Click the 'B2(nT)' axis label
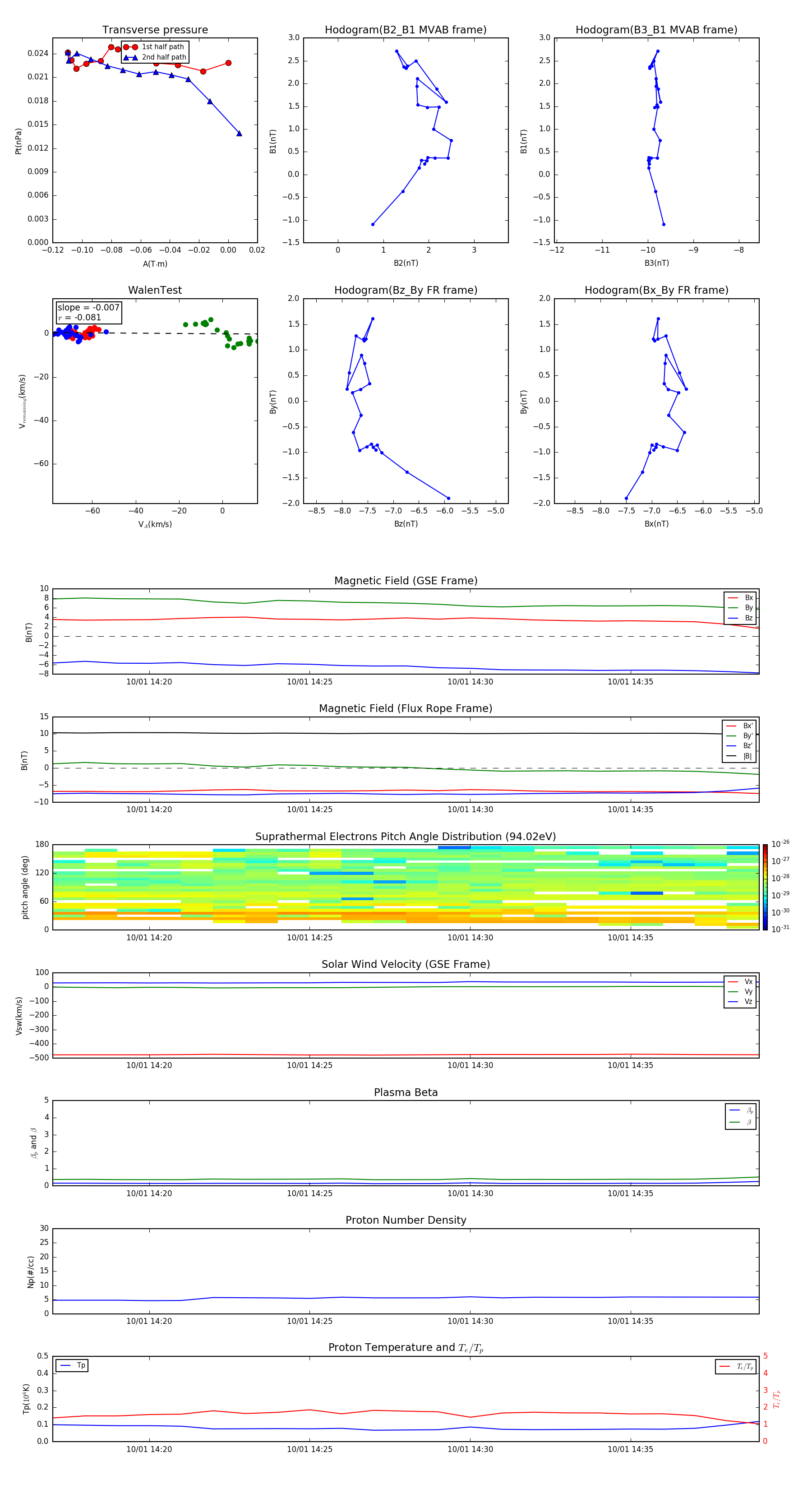Screen dimensions: 812x1489 tap(406, 263)
